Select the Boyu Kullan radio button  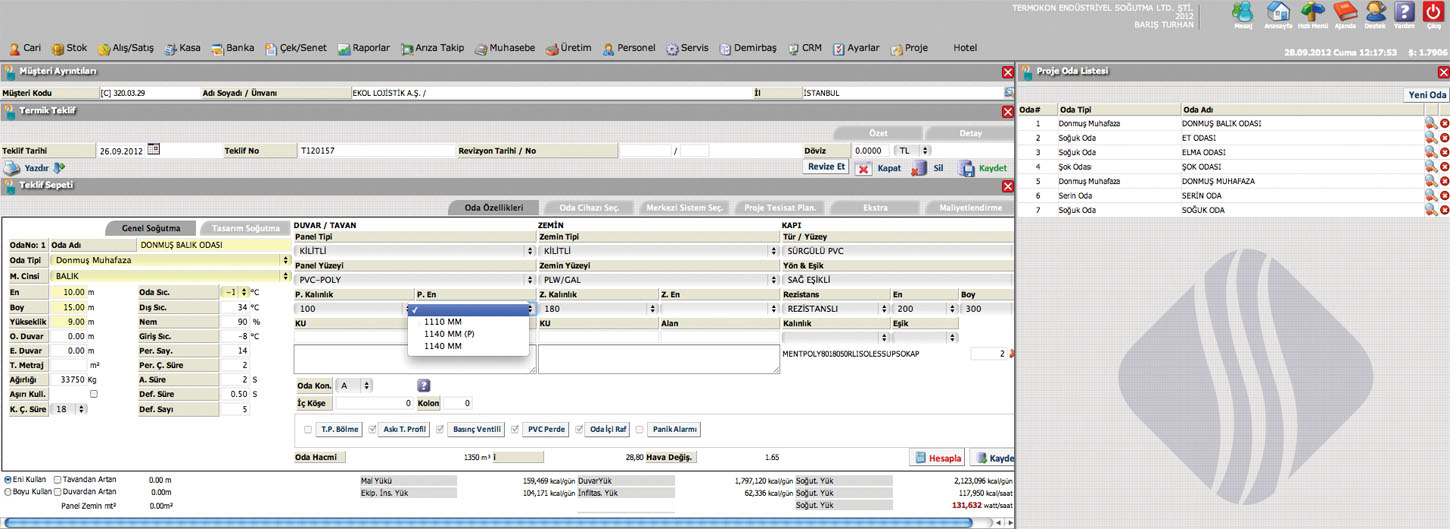9,492
